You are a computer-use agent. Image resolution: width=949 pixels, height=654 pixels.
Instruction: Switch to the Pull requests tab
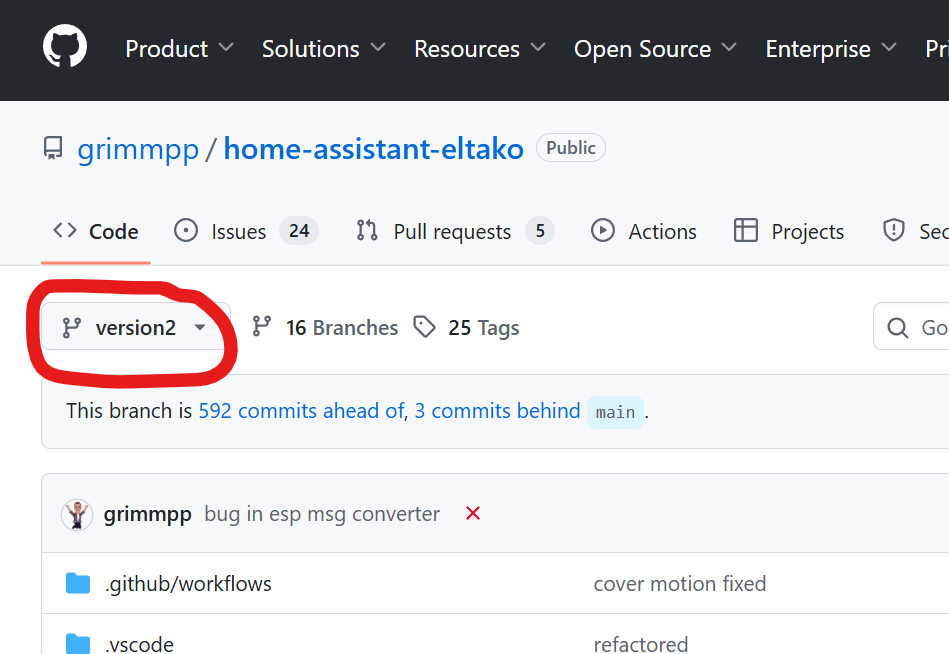point(453,232)
